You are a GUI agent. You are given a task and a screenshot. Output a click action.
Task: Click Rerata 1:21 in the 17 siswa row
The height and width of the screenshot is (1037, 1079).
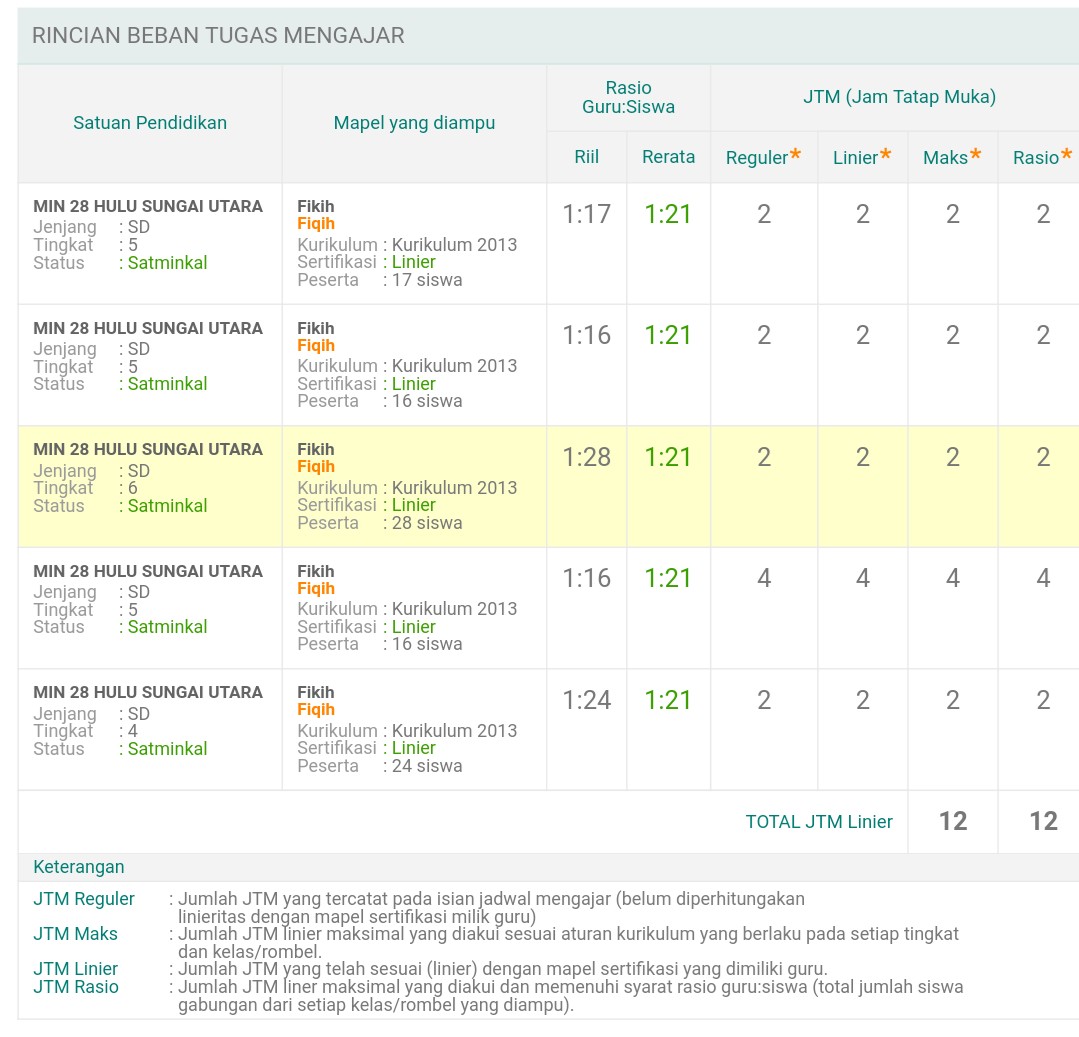click(667, 214)
